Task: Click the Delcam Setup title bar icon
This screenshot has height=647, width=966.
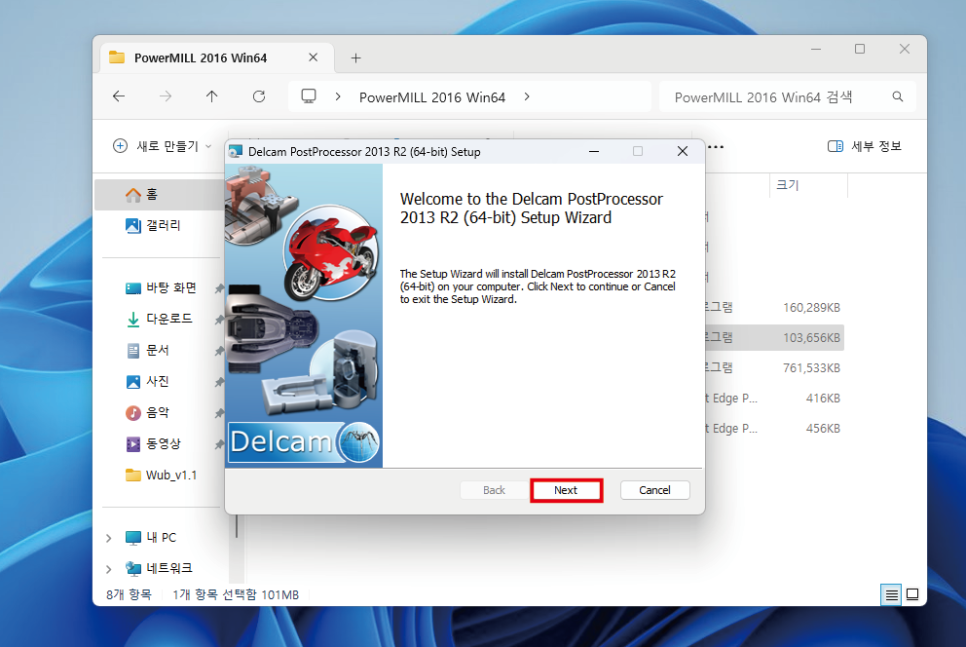Action: (x=236, y=152)
